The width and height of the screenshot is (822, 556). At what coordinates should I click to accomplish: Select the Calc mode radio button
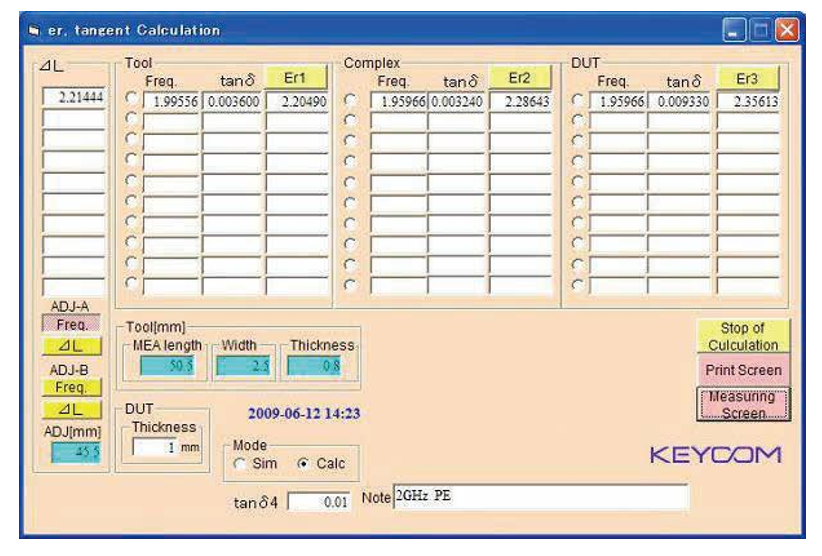[303, 464]
